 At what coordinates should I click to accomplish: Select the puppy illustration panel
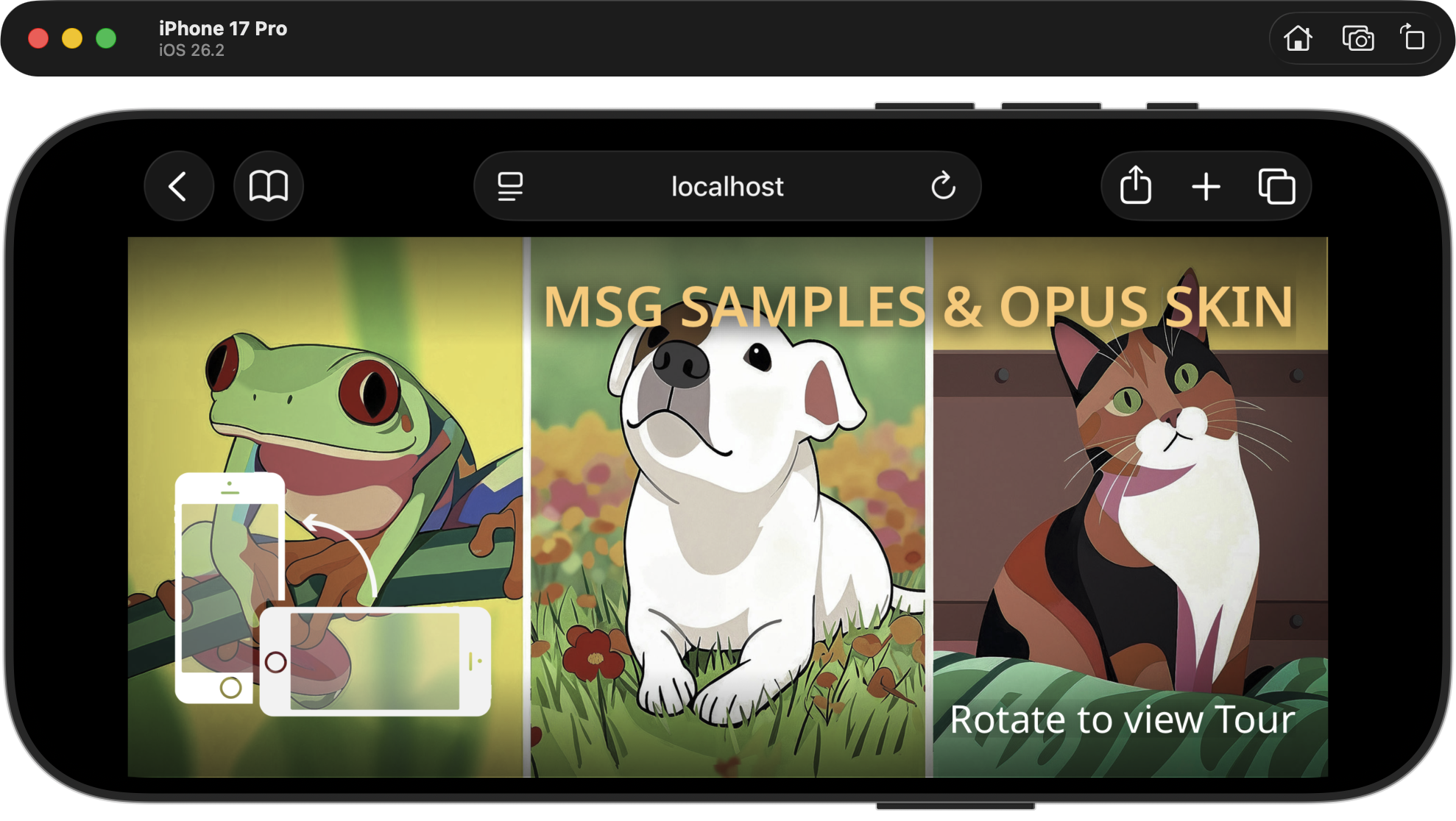[729, 515]
